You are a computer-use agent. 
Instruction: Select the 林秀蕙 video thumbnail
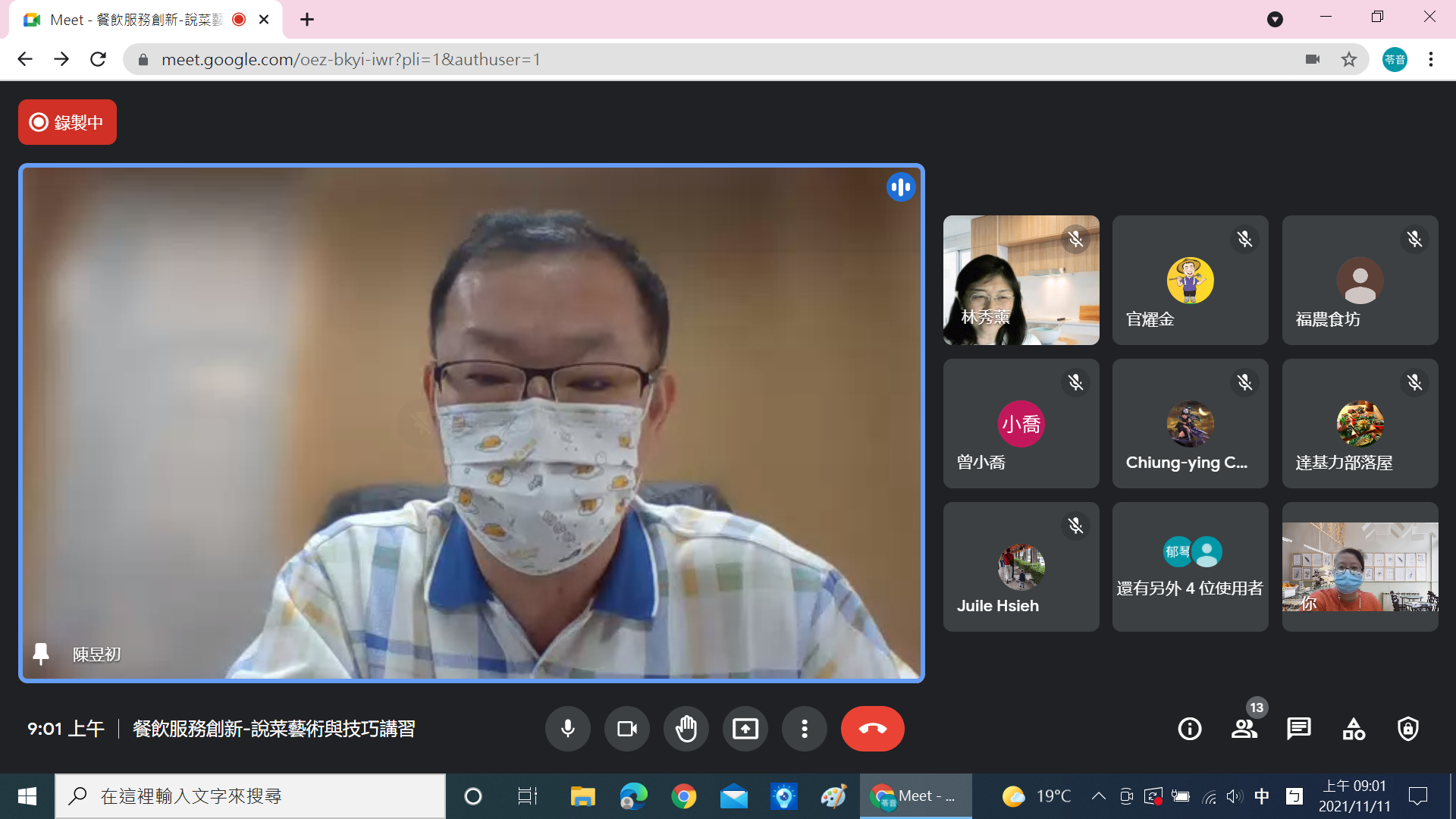(x=1021, y=280)
